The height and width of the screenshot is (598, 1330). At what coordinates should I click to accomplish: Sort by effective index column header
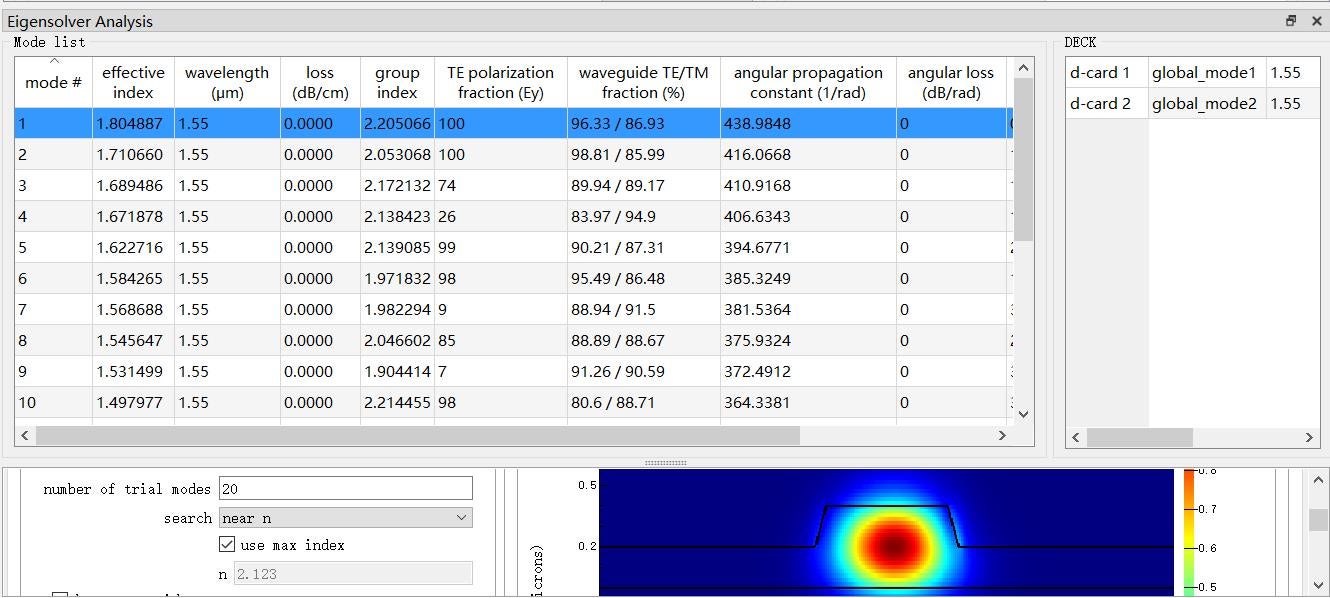pos(133,82)
